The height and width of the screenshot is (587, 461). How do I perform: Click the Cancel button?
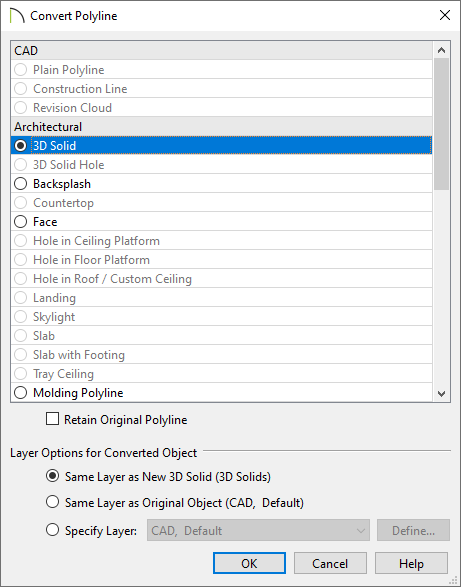coord(330,563)
